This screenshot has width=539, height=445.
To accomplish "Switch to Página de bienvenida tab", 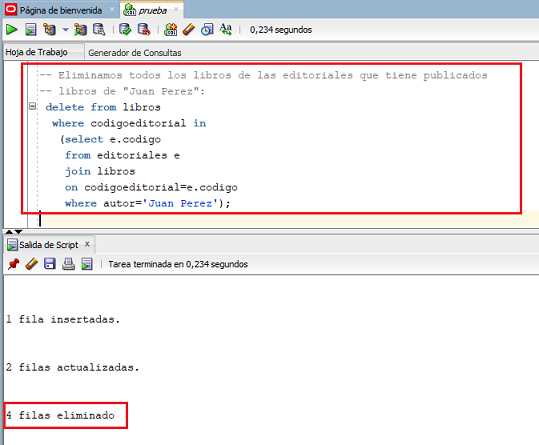I will pos(60,10).
